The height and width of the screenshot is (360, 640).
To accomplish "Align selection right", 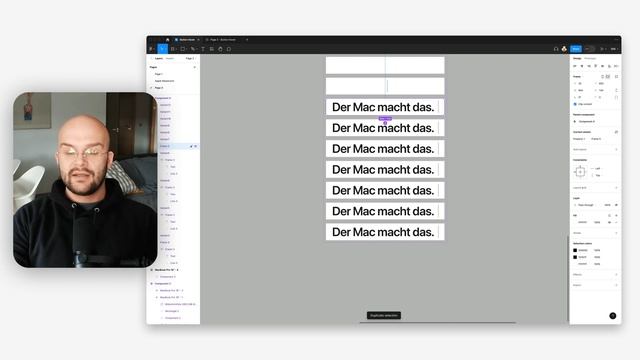I will click(x=589, y=66).
